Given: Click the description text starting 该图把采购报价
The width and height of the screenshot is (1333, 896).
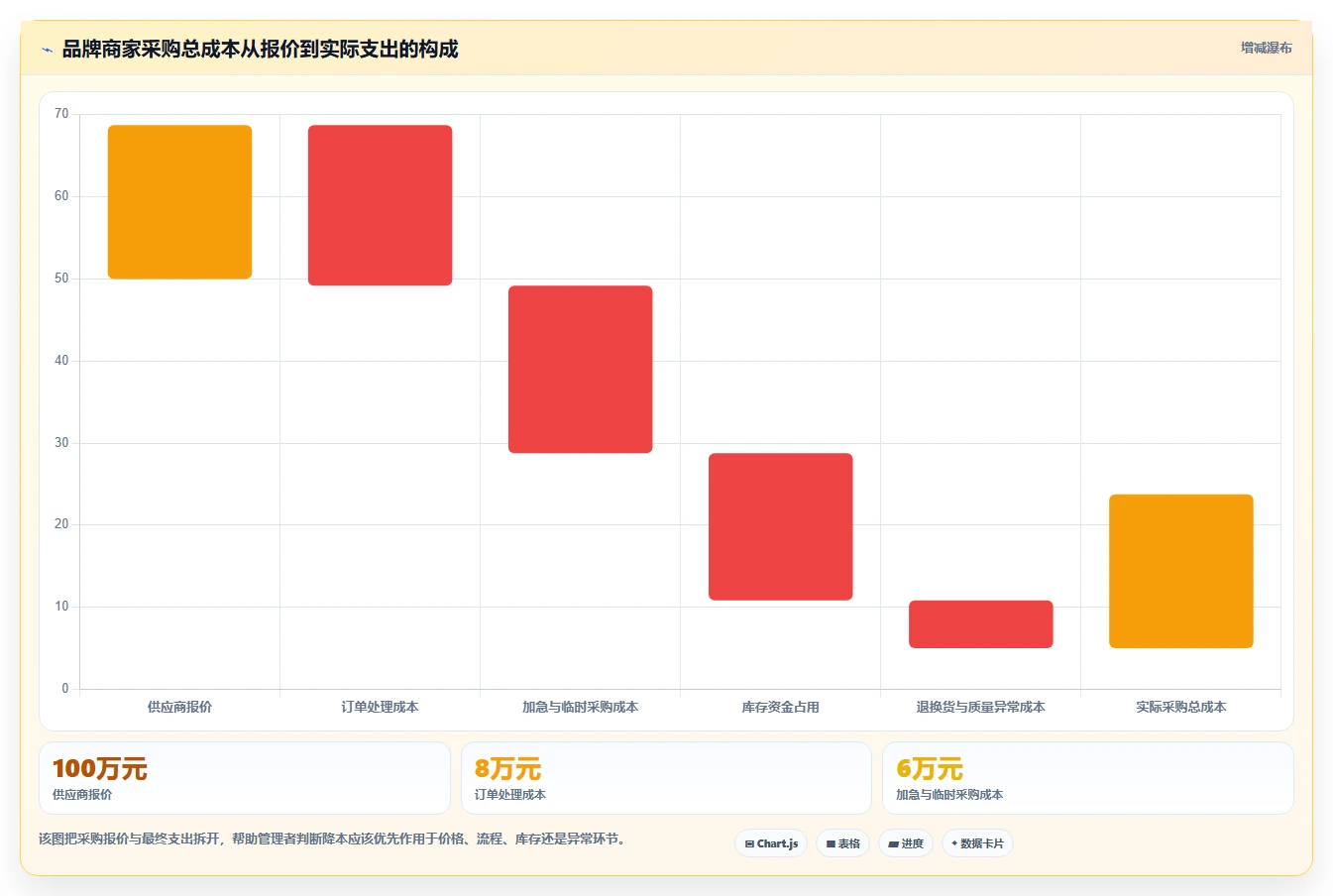Looking at the screenshot, I should tap(332, 839).
